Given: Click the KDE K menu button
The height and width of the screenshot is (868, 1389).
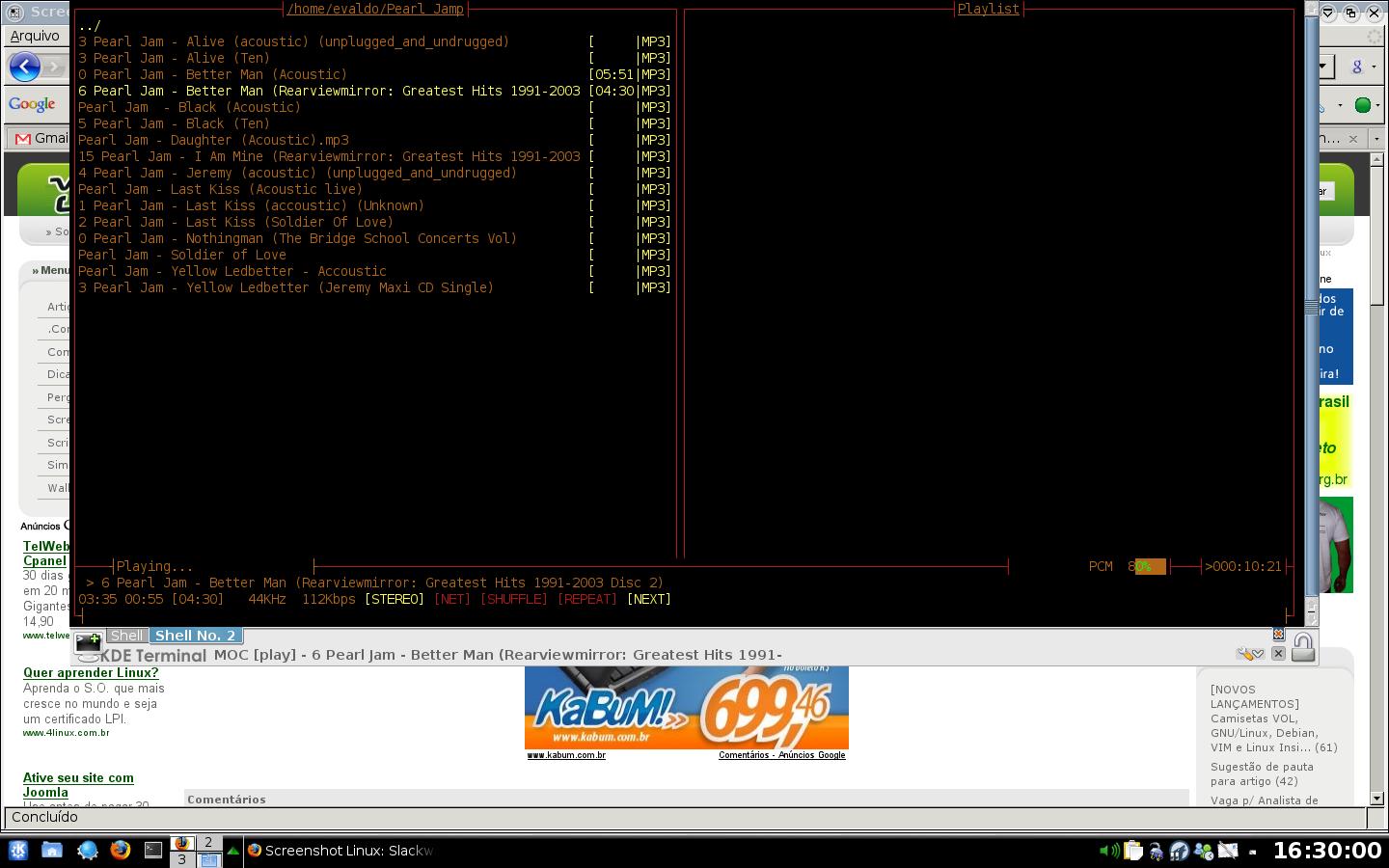Looking at the screenshot, I should (x=18, y=850).
